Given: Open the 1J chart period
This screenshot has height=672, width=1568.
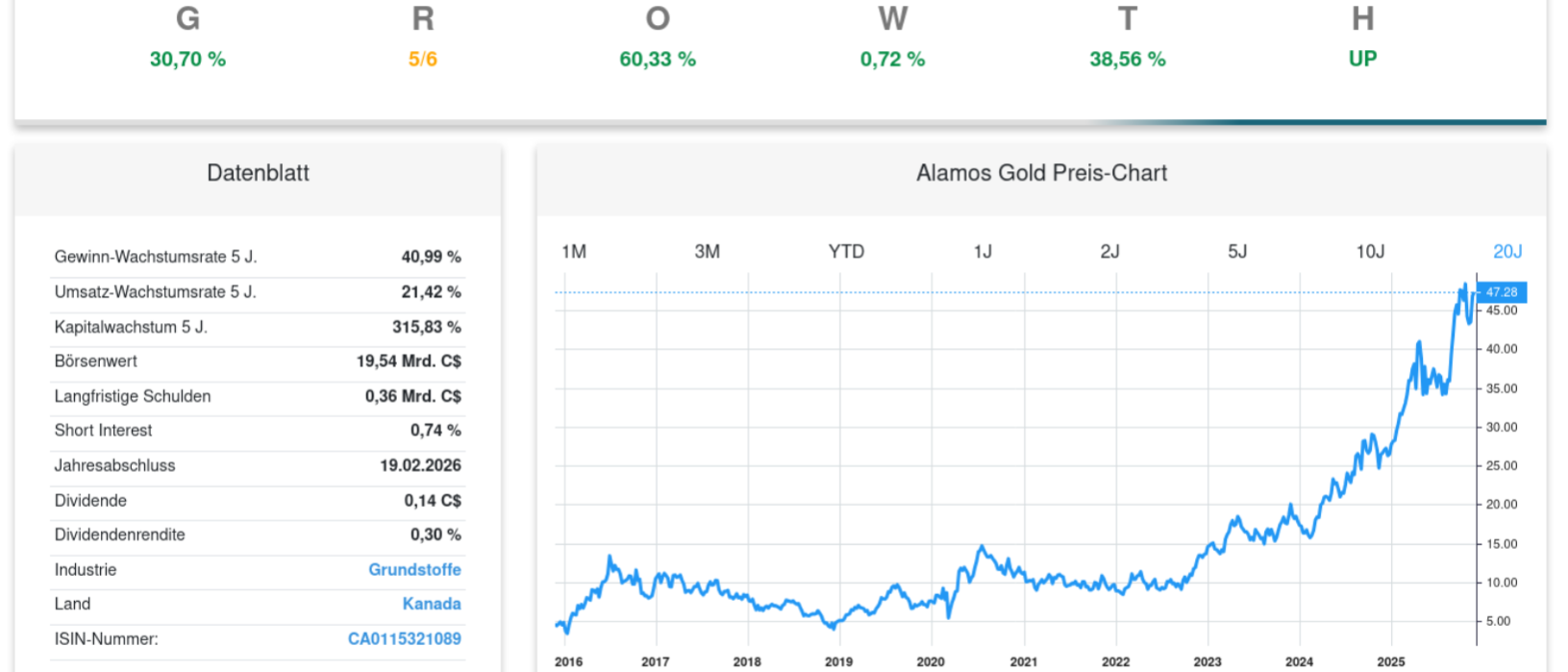Looking at the screenshot, I should point(983,251).
